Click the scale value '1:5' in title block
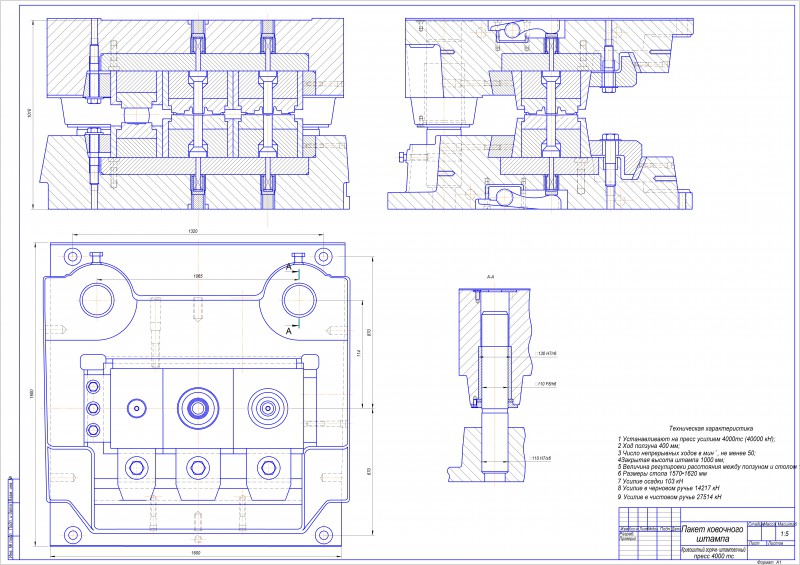The image size is (800, 565). [784, 534]
